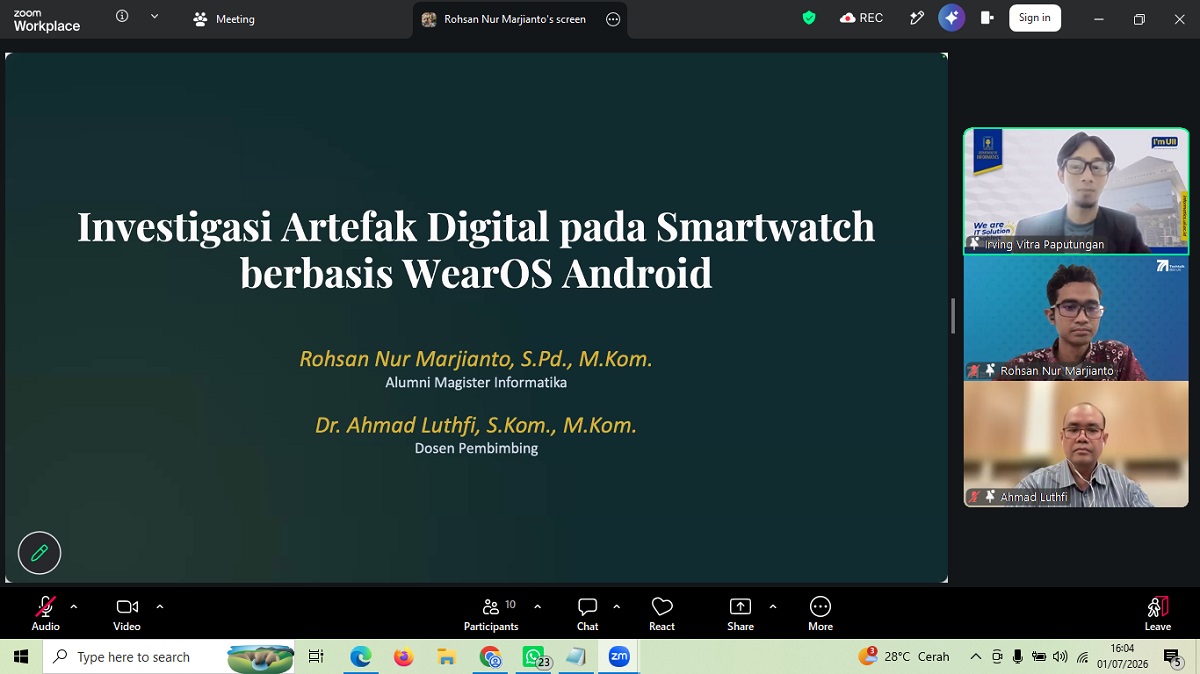The height and width of the screenshot is (674, 1200).
Task: Click the Meet Now camera tray icon
Action: click(x=997, y=657)
